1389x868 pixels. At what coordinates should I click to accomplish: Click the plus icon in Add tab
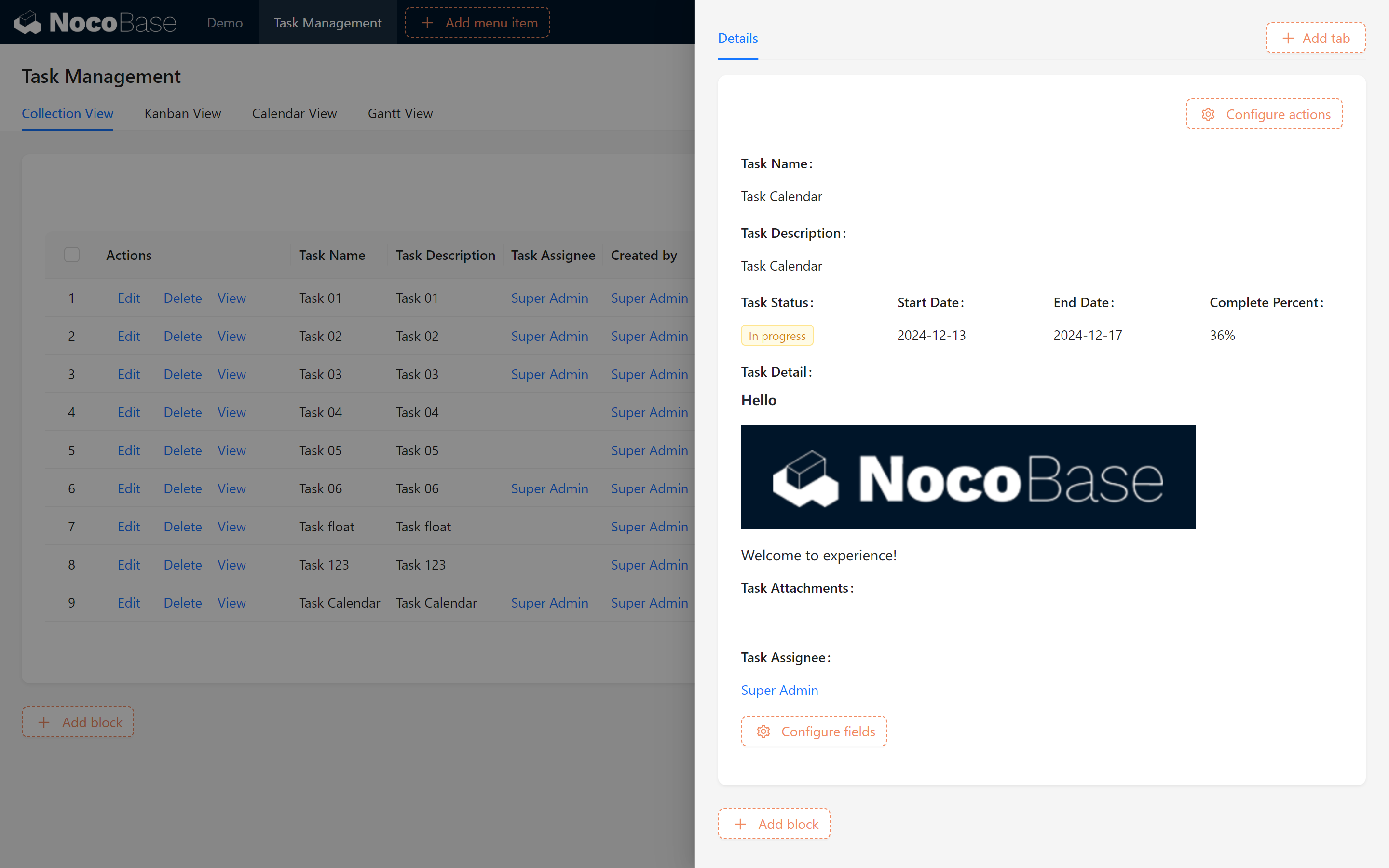point(1288,39)
